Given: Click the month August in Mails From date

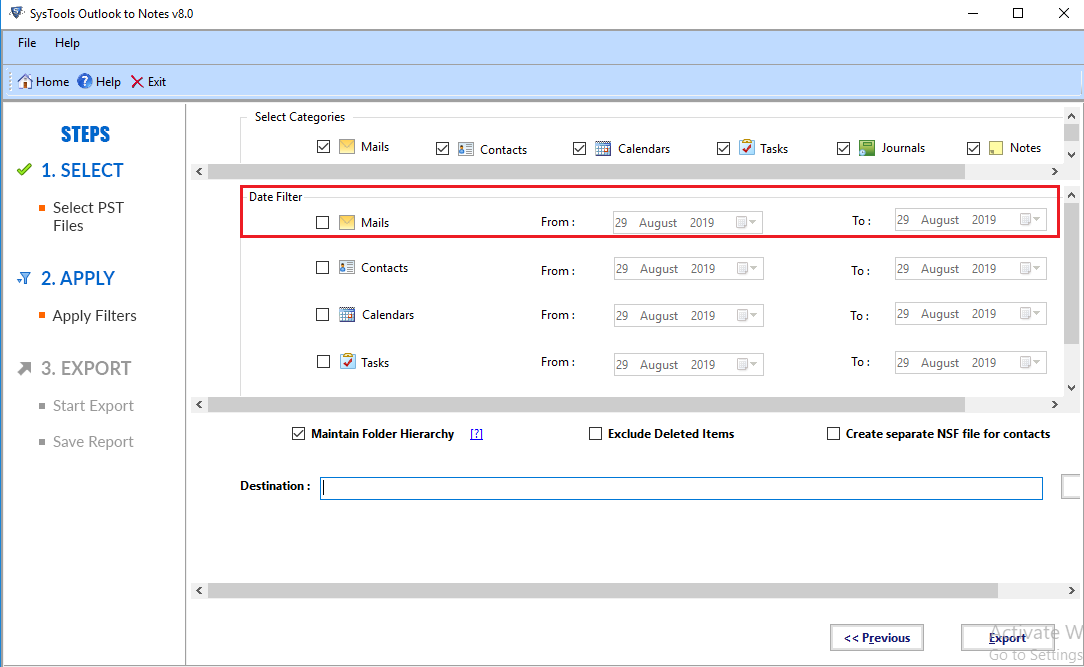Looking at the screenshot, I should [x=657, y=223].
